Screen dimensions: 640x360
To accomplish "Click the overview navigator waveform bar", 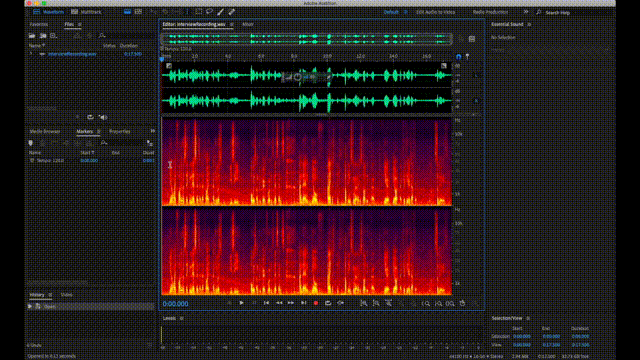I will 307,39.
